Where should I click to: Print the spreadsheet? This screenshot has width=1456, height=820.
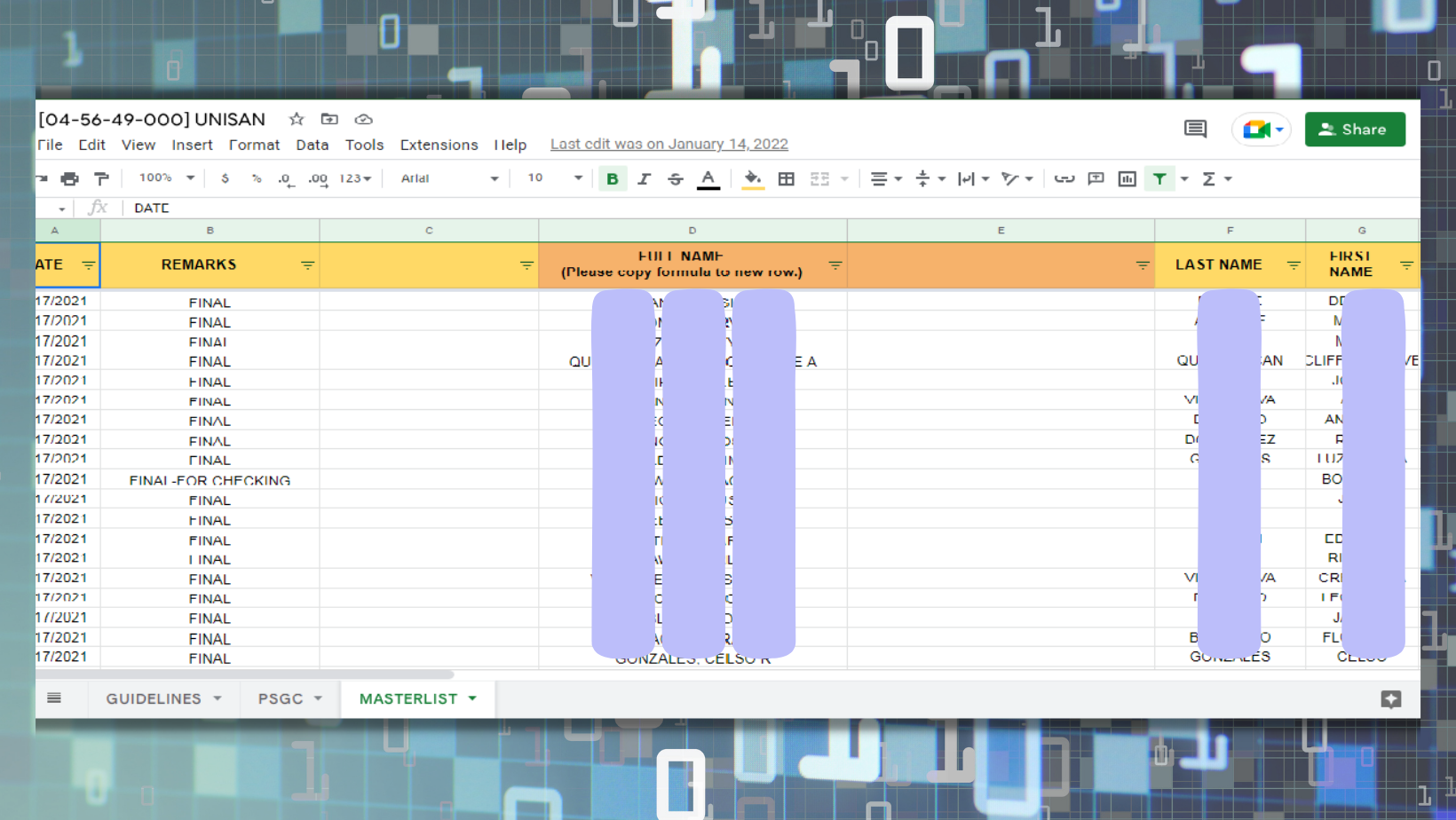tap(69, 178)
